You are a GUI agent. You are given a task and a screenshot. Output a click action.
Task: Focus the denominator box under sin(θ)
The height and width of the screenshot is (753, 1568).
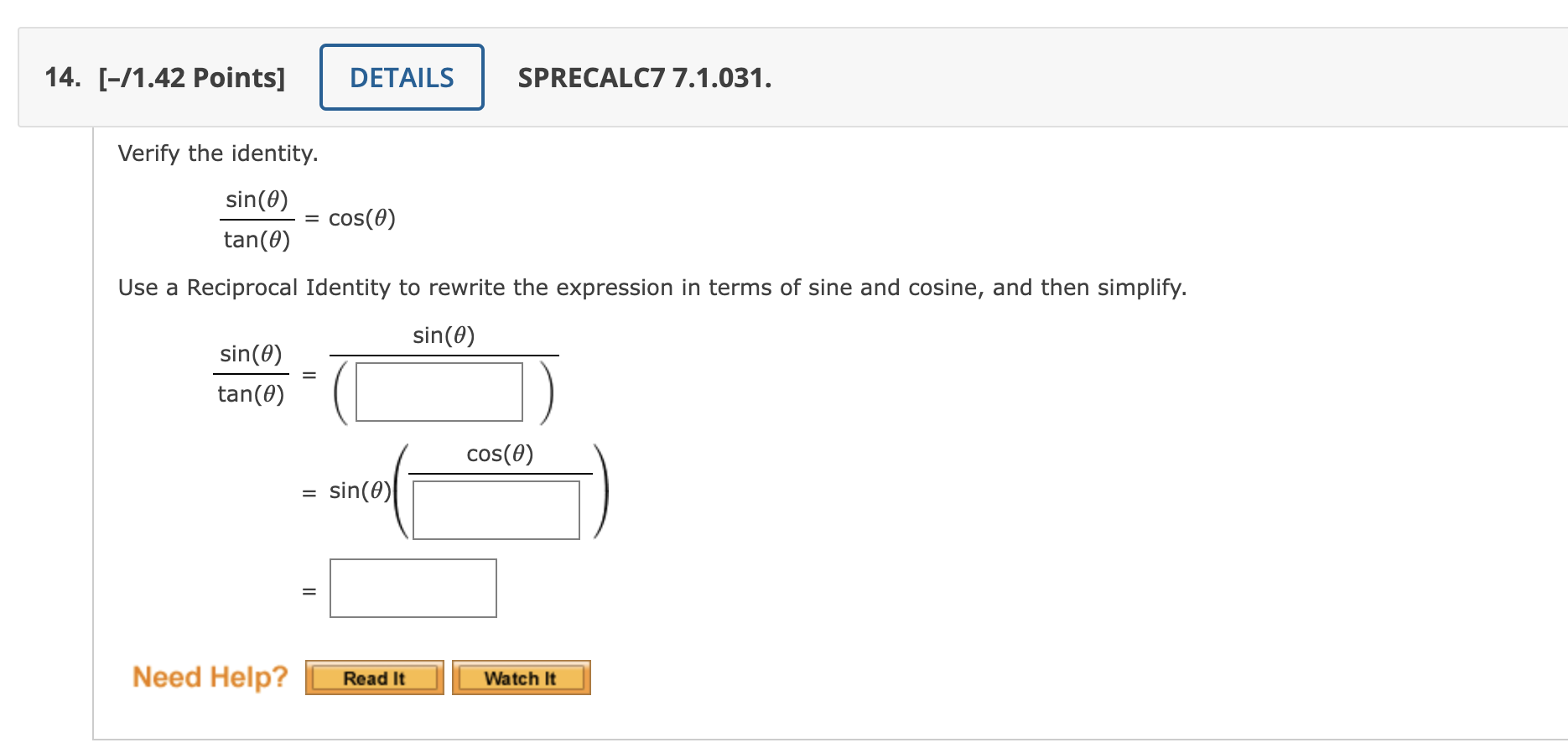[x=439, y=392]
